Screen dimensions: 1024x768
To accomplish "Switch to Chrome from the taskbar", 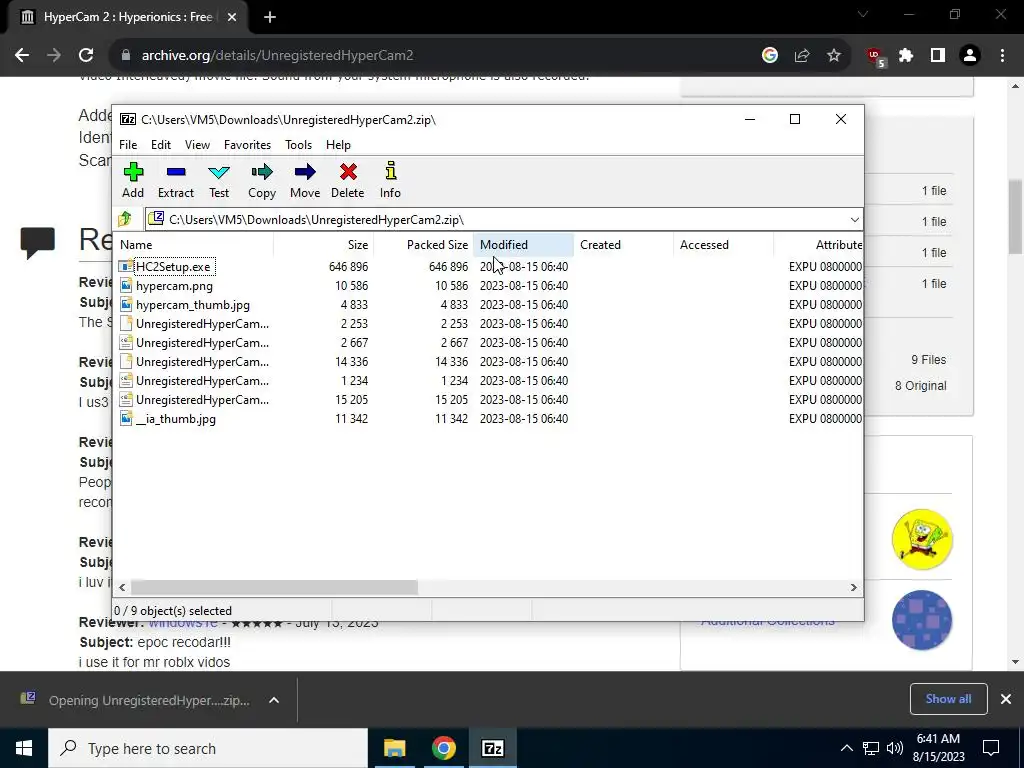I will pyautogui.click(x=443, y=748).
